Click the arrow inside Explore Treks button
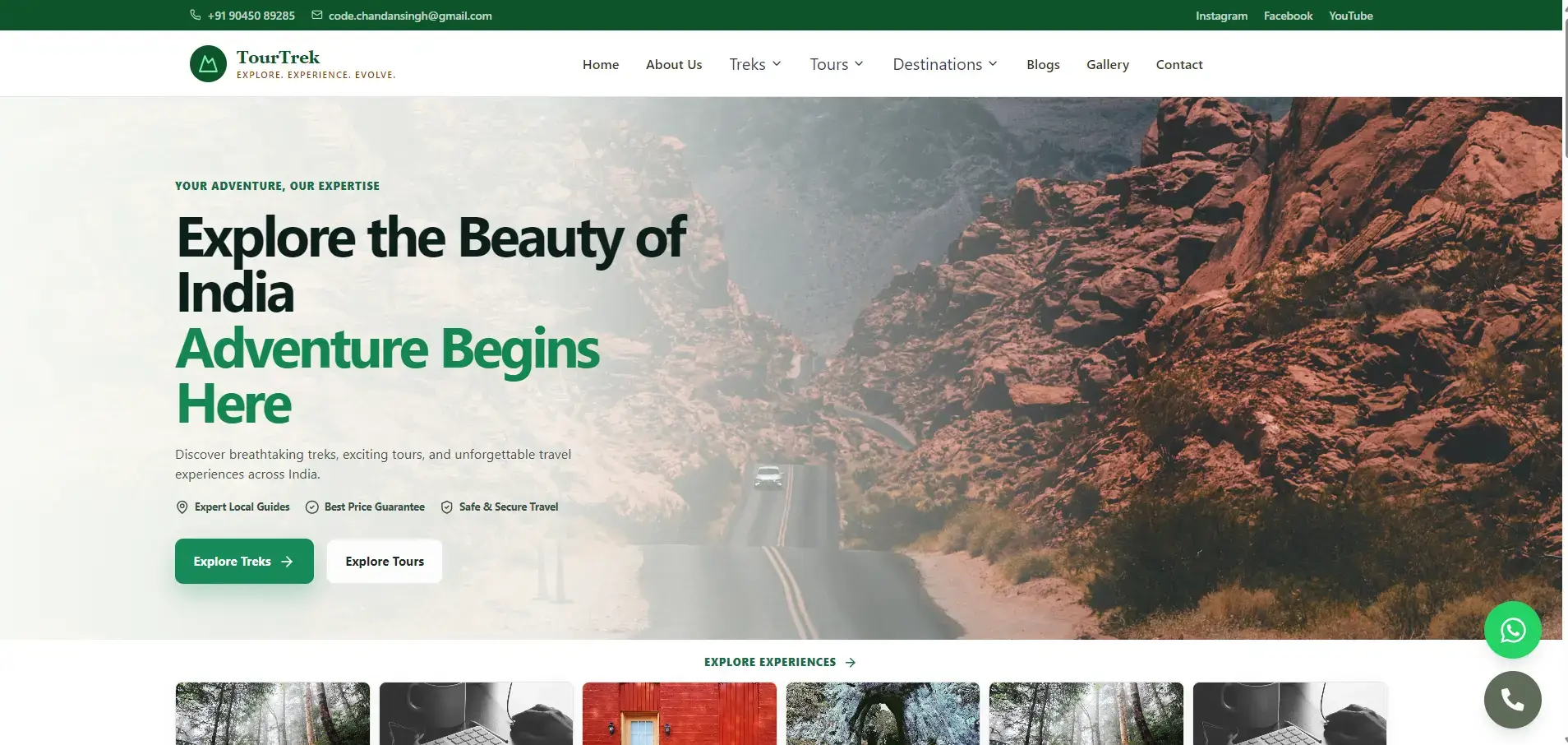Viewport: 1568px width, 745px height. (287, 562)
